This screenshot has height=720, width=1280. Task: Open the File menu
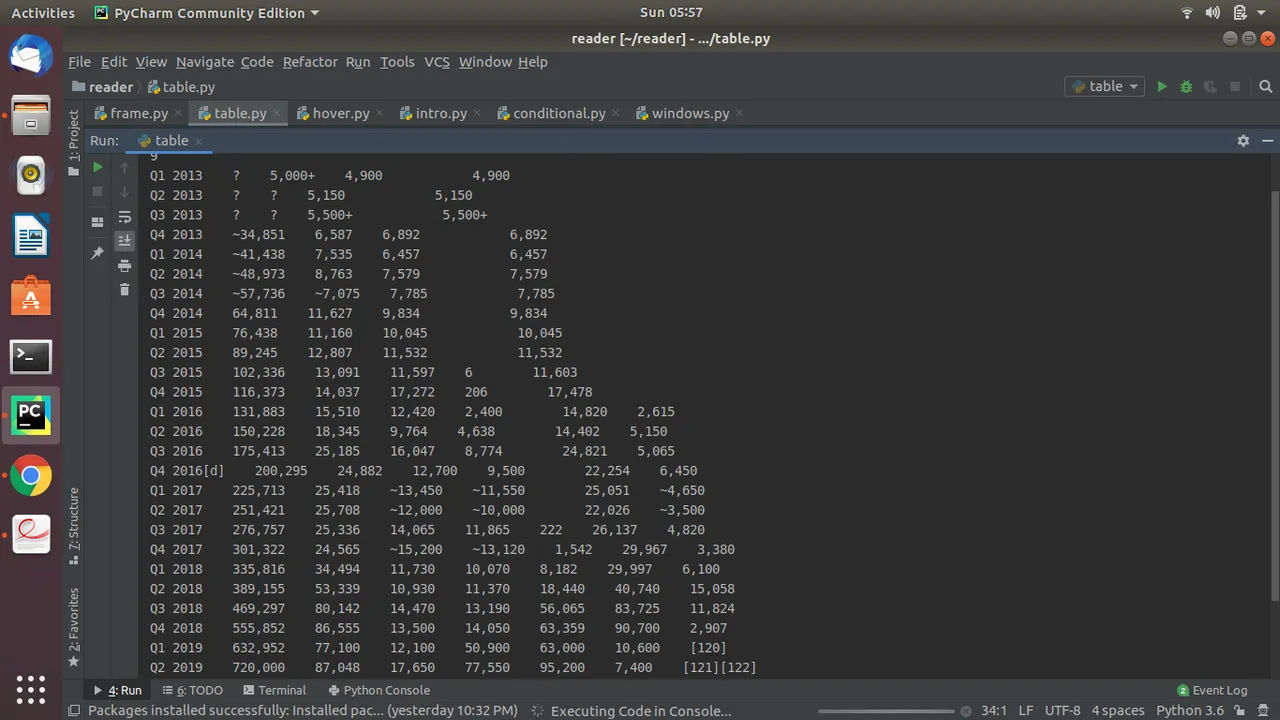coord(79,62)
